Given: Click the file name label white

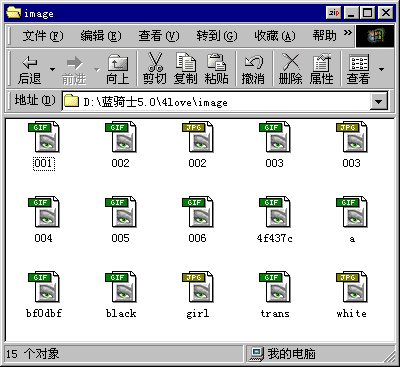Looking at the screenshot, I should (352, 313).
